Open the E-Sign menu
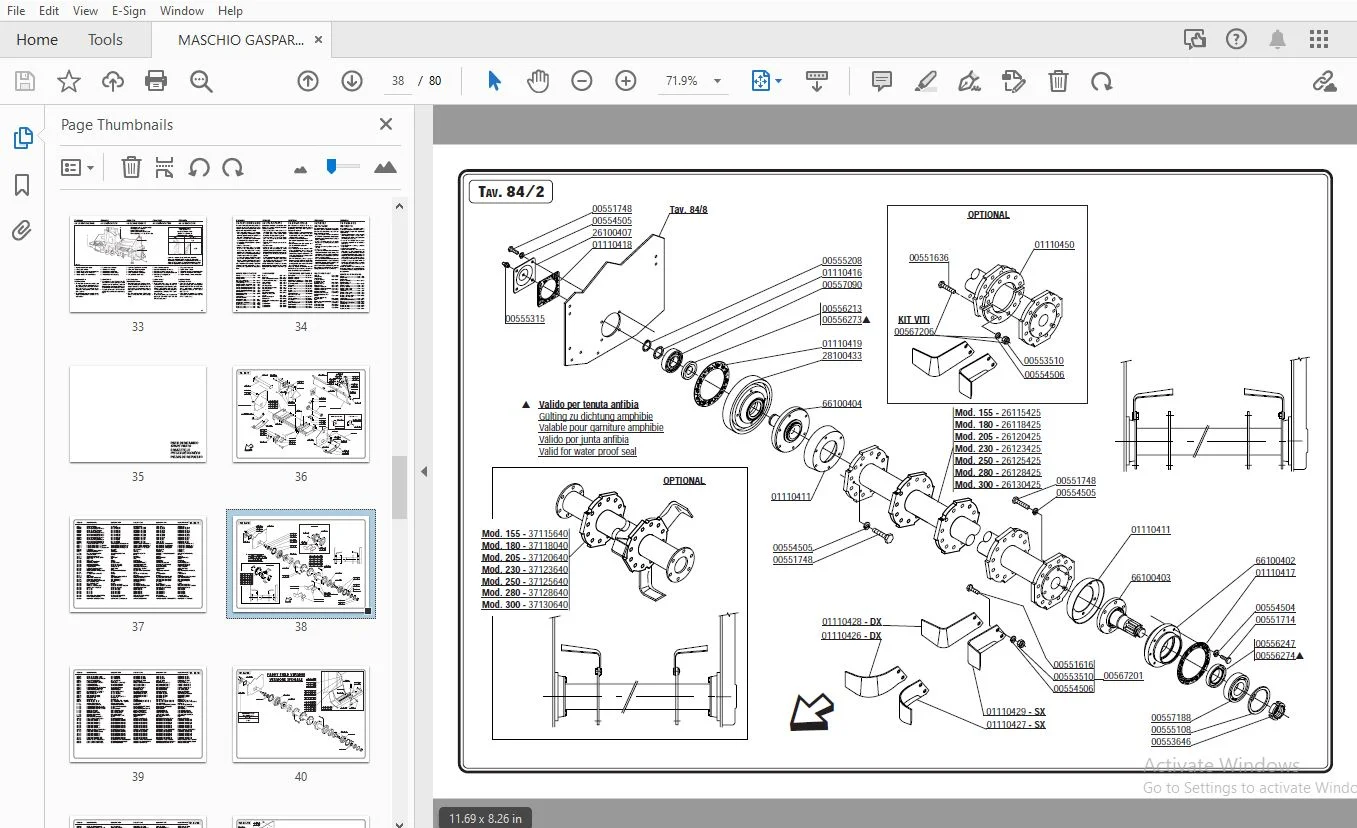The height and width of the screenshot is (828, 1357). (128, 11)
